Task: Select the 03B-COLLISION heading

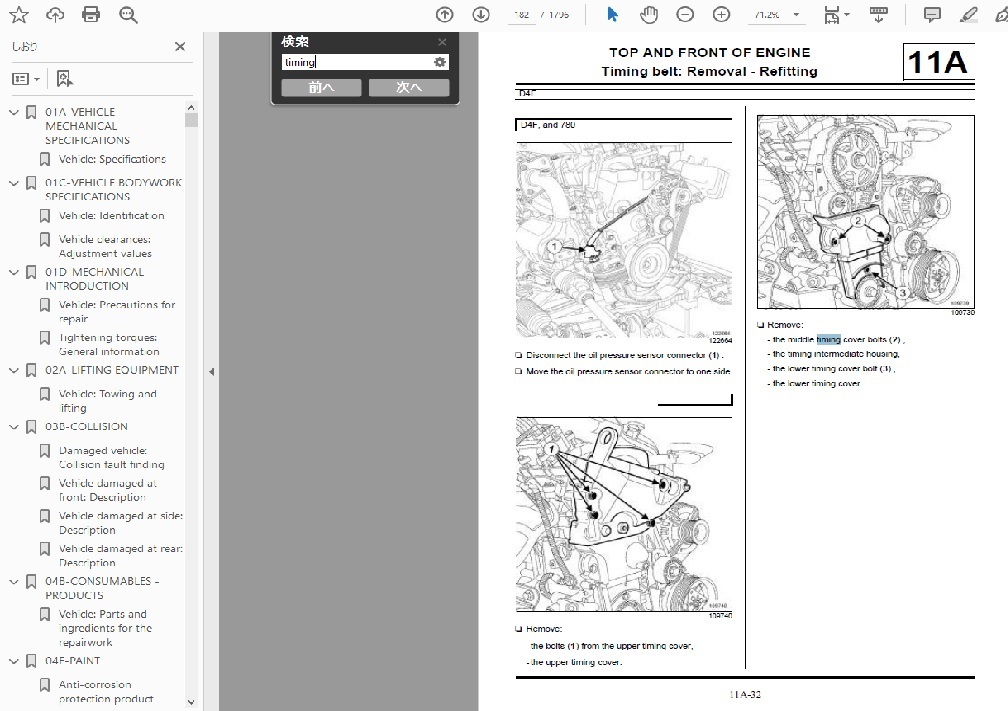Action: [x=86, y=427]
